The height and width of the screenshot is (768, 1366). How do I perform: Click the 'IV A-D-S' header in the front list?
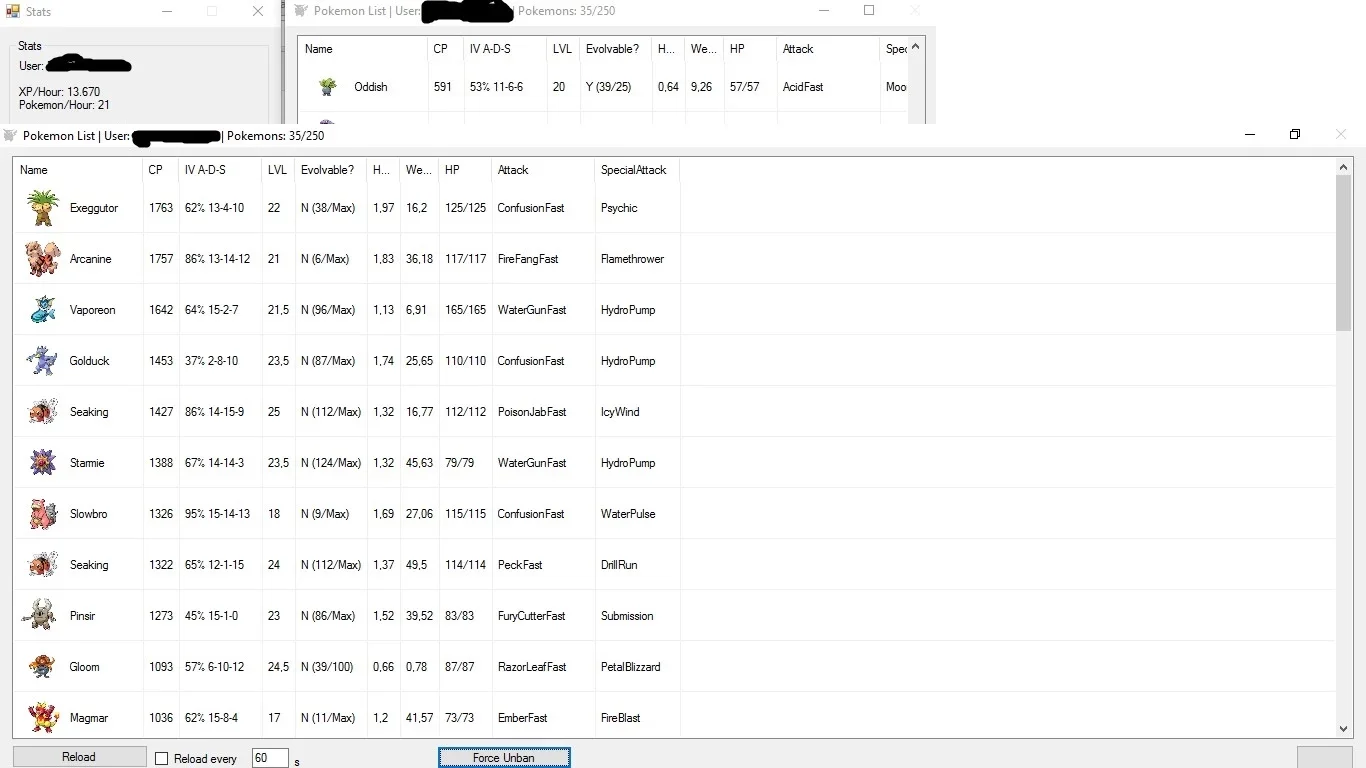220,170
